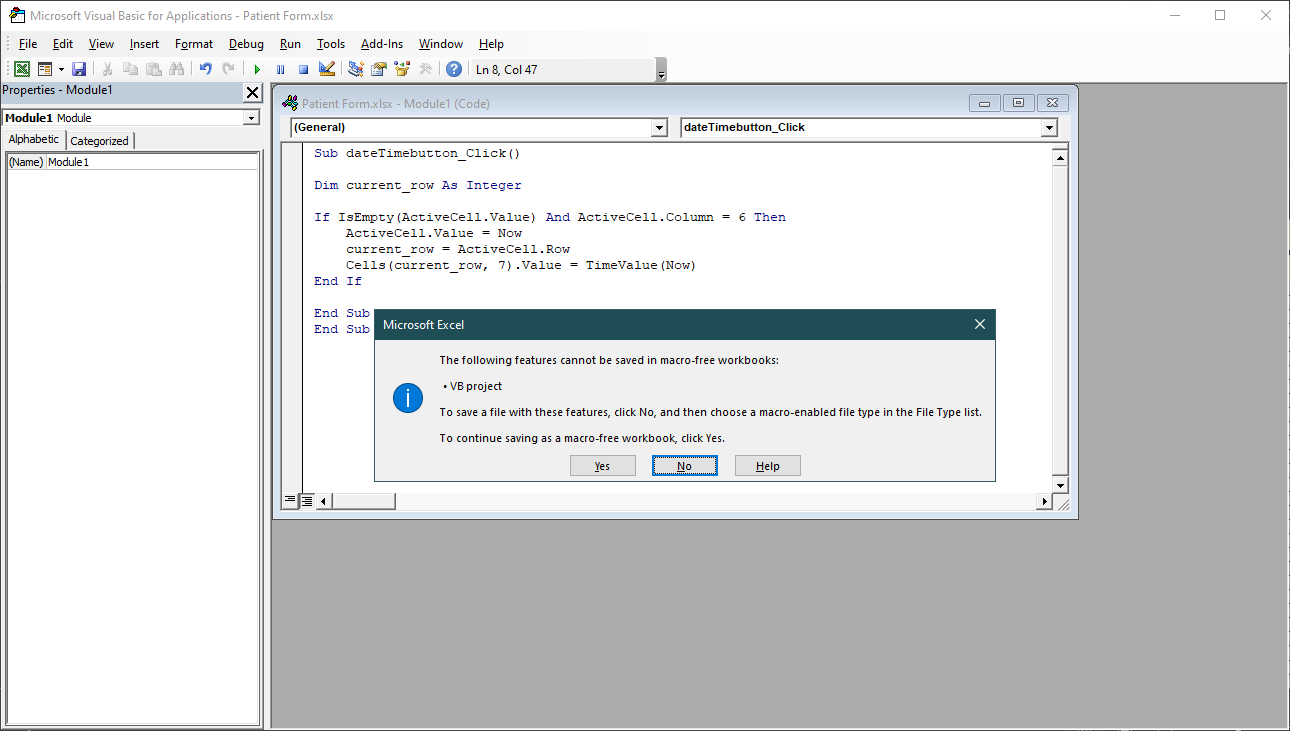Save the project with the floppy disk icon
1290x731 pixels.
[79, 69]
